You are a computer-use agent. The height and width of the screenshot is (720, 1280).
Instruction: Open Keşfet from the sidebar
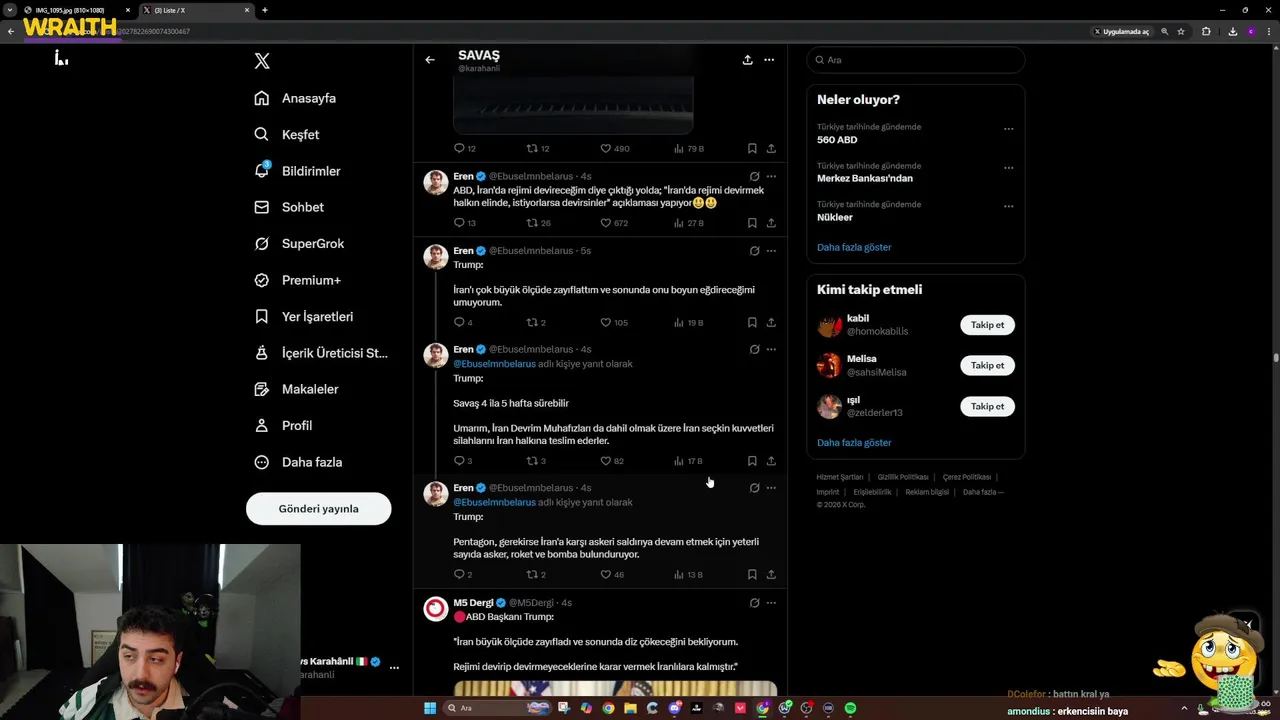[287, 134]
